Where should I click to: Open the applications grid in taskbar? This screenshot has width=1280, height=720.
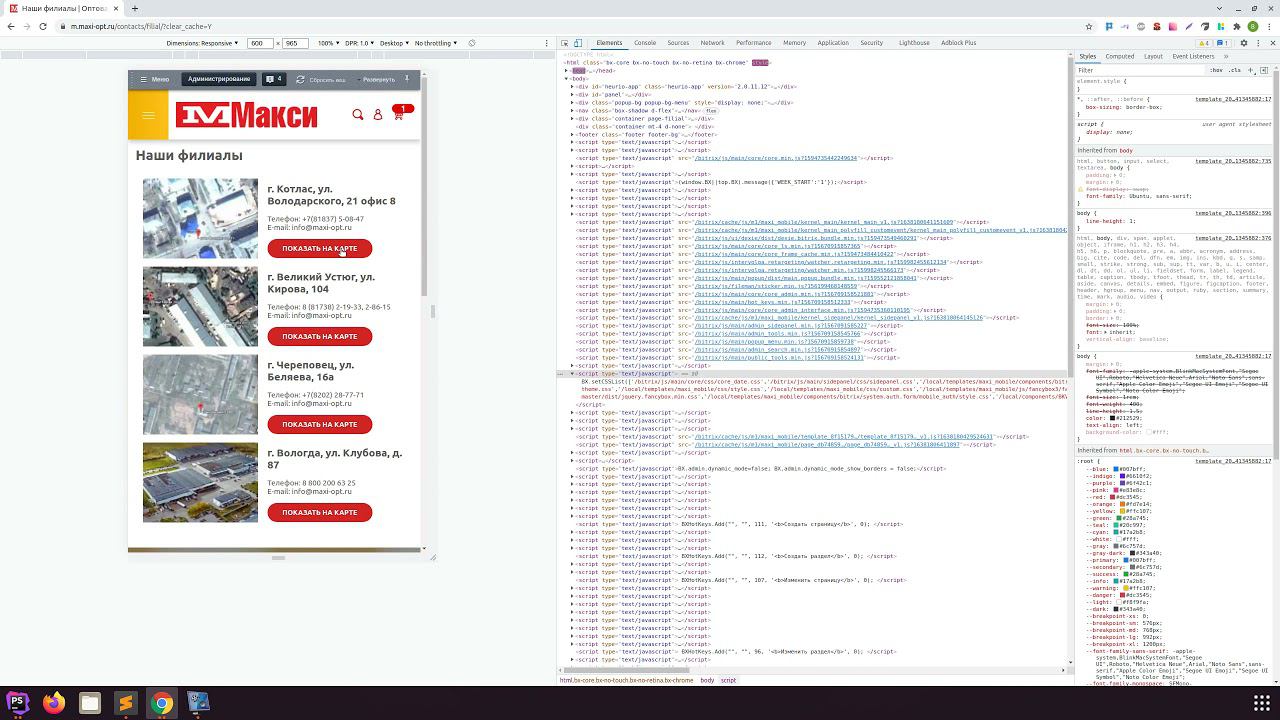coord(1262,703)
